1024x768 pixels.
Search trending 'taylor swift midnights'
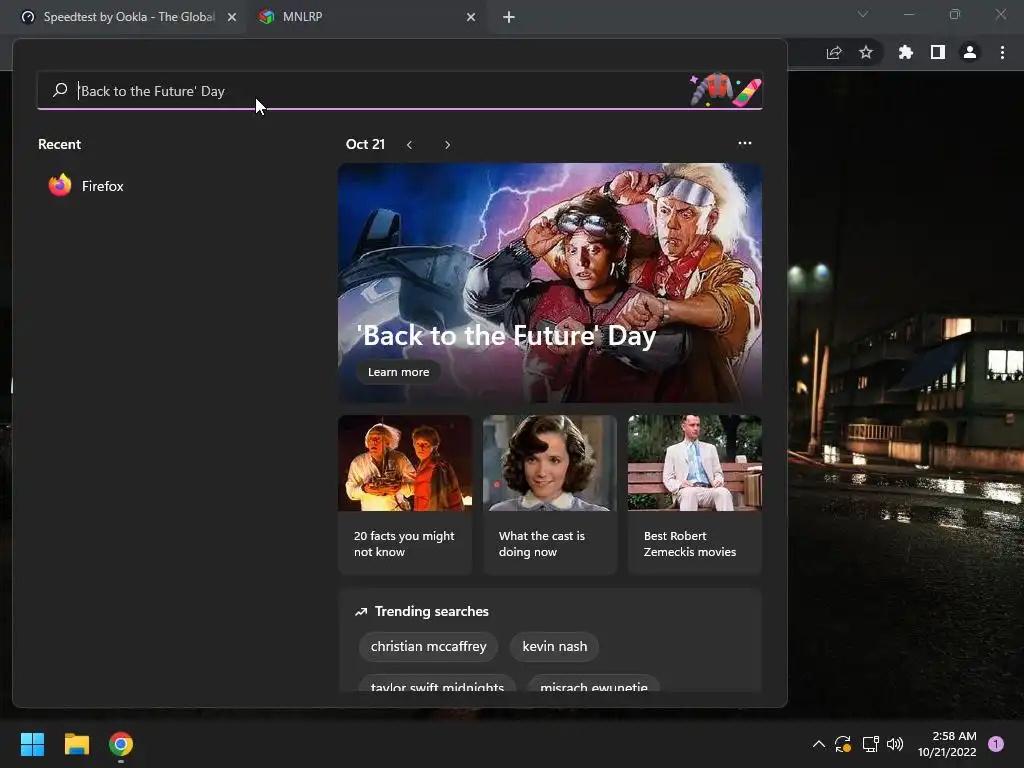click(438, 684)
